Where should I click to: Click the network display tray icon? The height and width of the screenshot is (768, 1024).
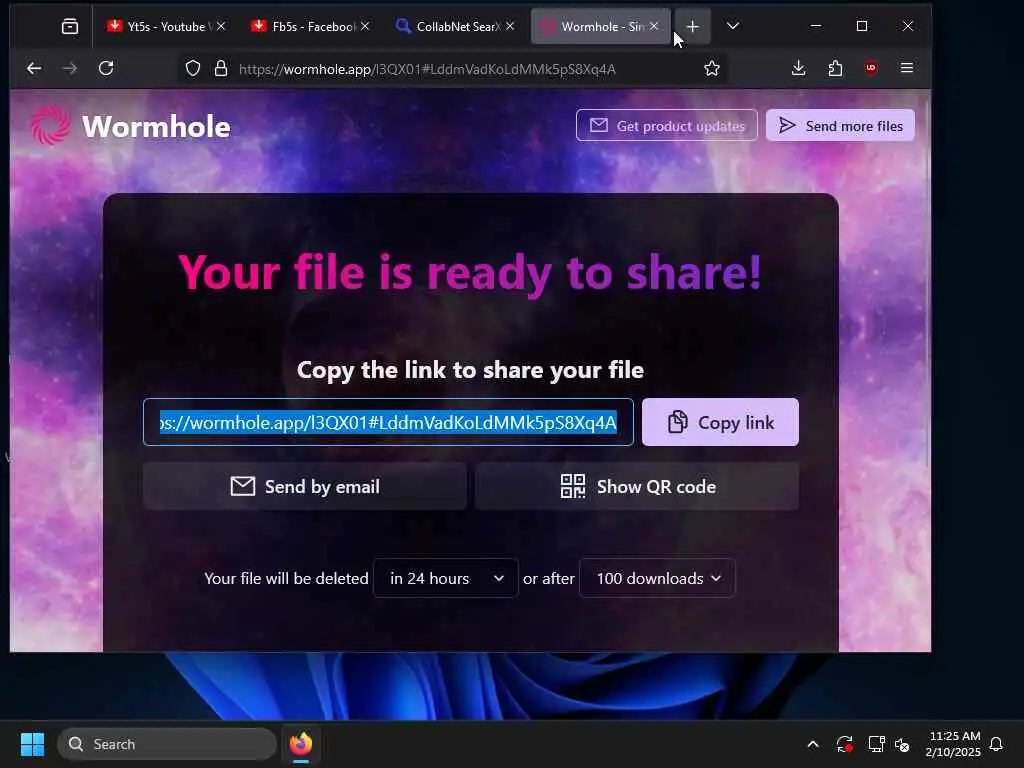click(876, 744)
